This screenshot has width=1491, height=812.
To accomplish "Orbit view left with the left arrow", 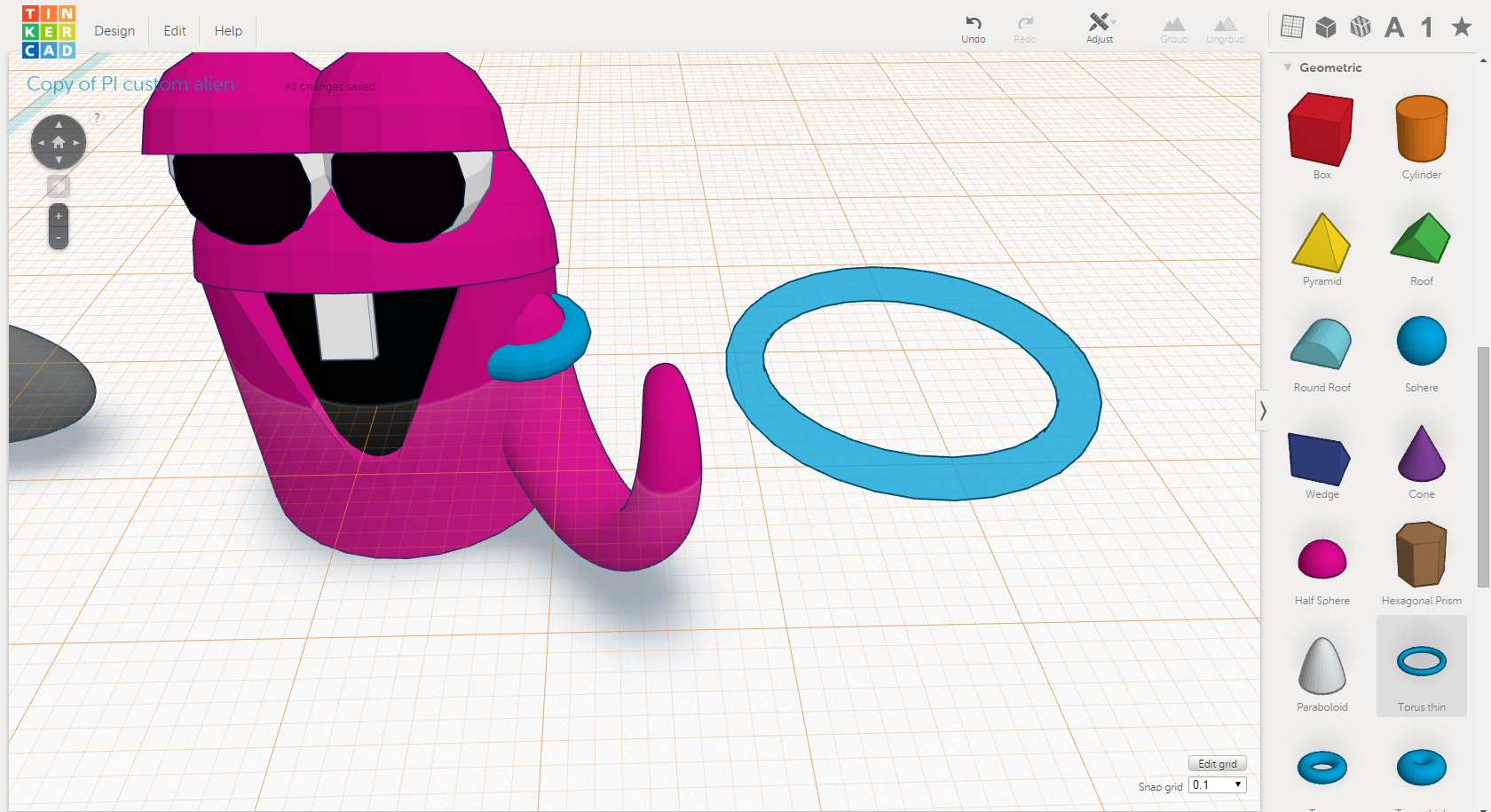I will (x=40, y=142).
